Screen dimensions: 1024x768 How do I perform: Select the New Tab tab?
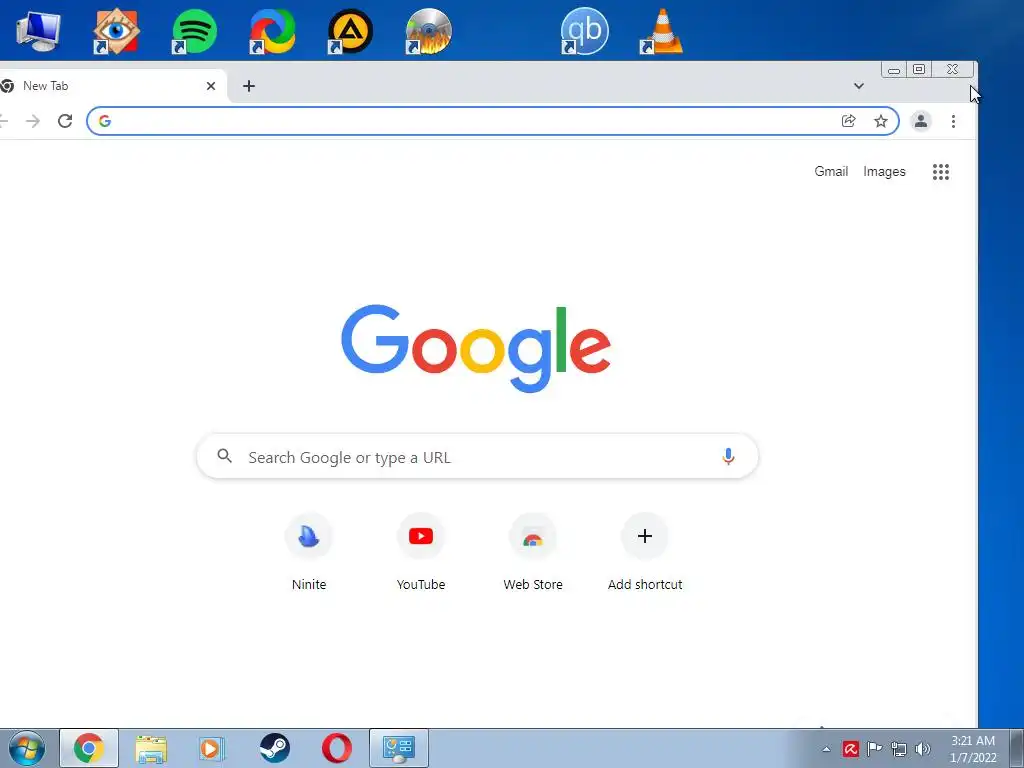click(x=110, y=86)
